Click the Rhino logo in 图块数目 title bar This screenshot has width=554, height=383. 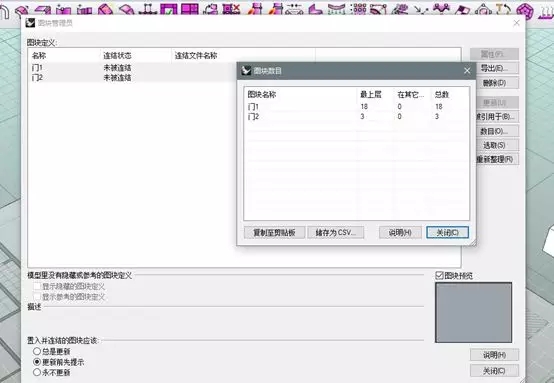pos(246,70)
